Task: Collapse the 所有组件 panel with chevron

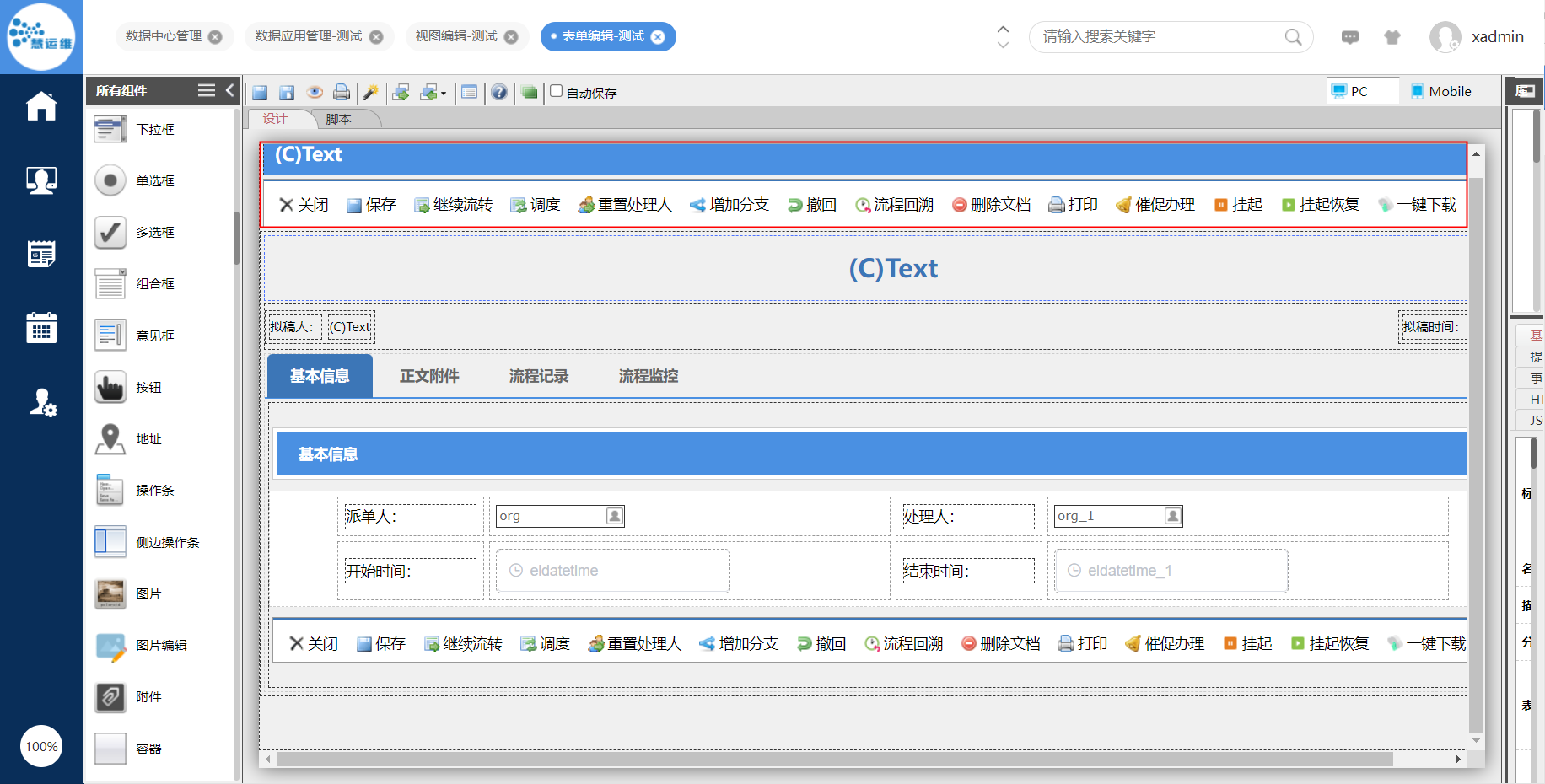Action: pos(229,90)
